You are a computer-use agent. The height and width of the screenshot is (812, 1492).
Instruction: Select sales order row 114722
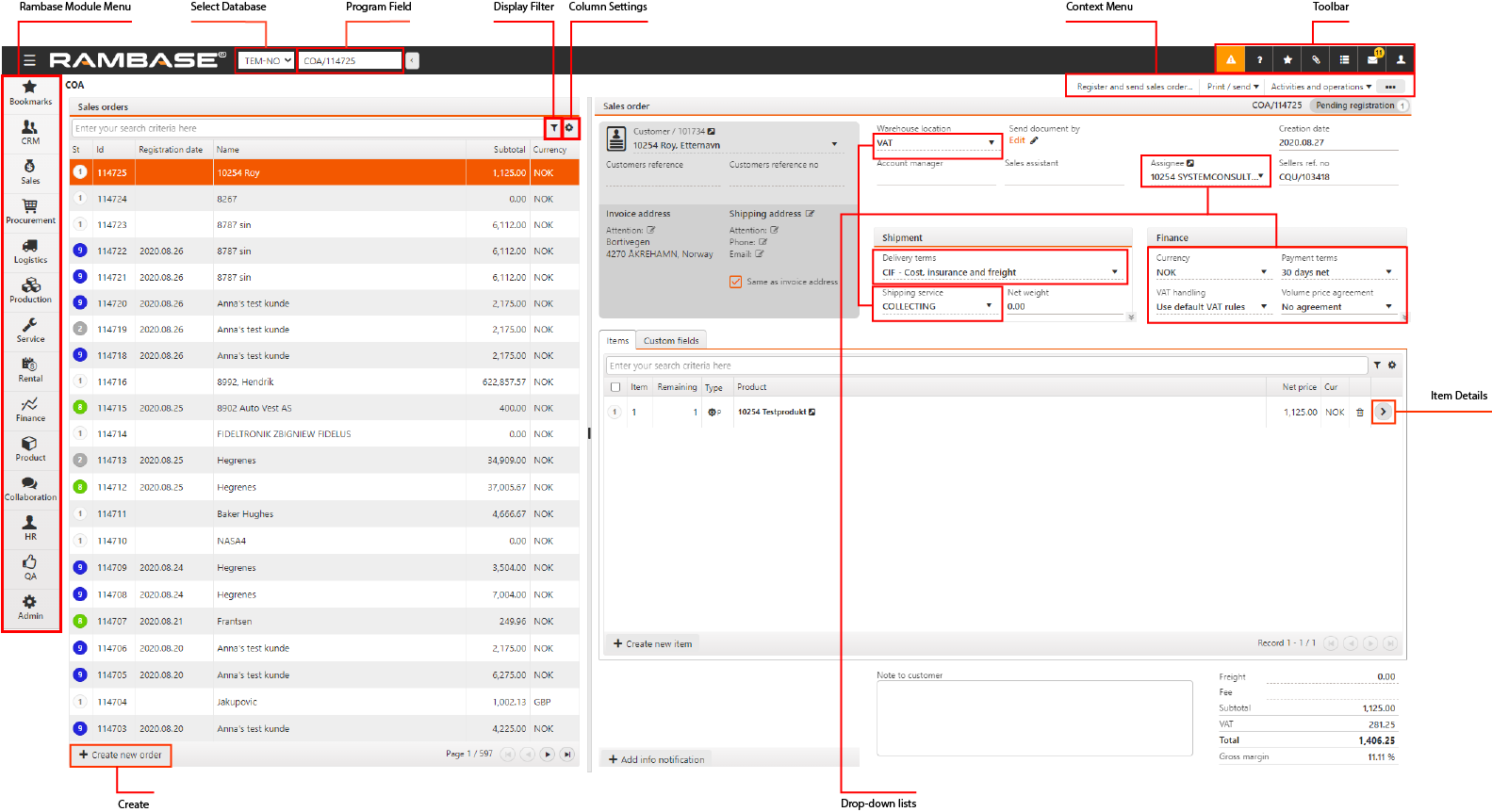[x=324, y=252]
